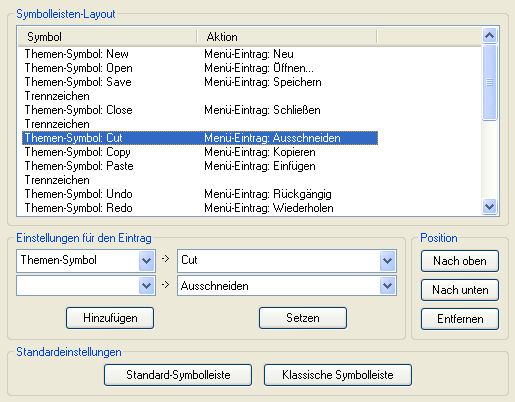Click the scroll up arrow in list

pos(489,35)
